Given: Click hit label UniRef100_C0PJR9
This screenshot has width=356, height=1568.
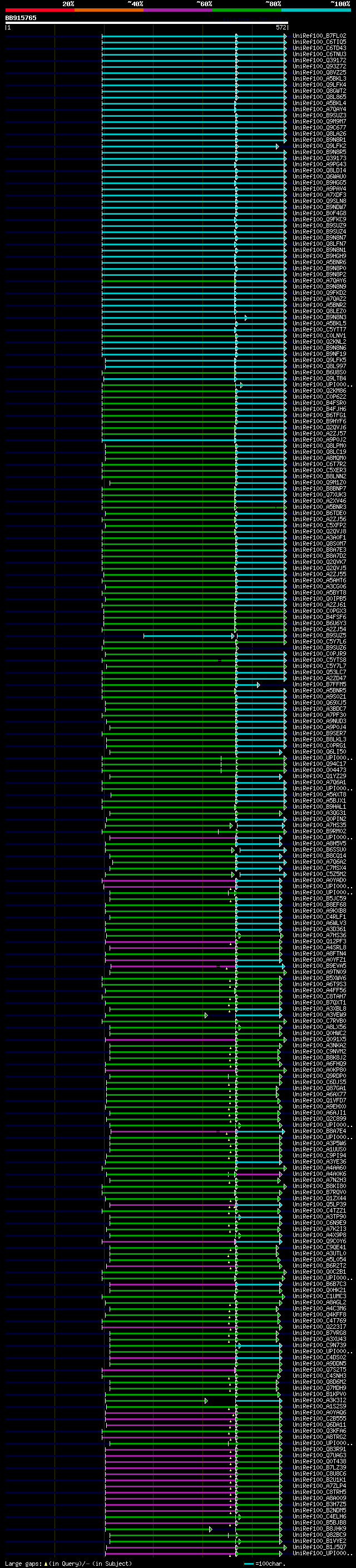Looking at the screenshot, I should pyautogui.click(x=319, y=654).
